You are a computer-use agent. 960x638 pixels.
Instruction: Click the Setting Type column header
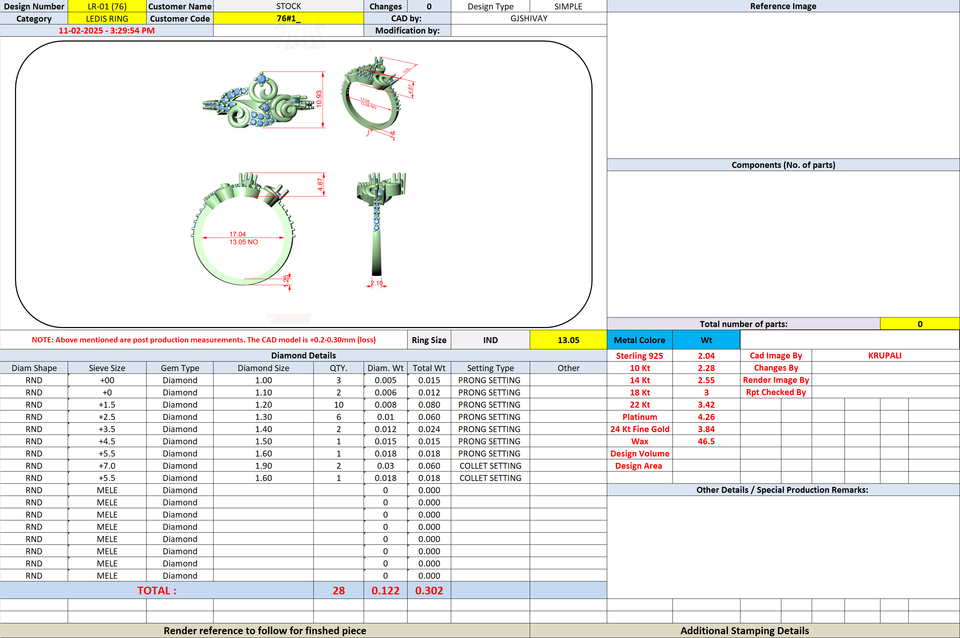(x=490, y=368)
